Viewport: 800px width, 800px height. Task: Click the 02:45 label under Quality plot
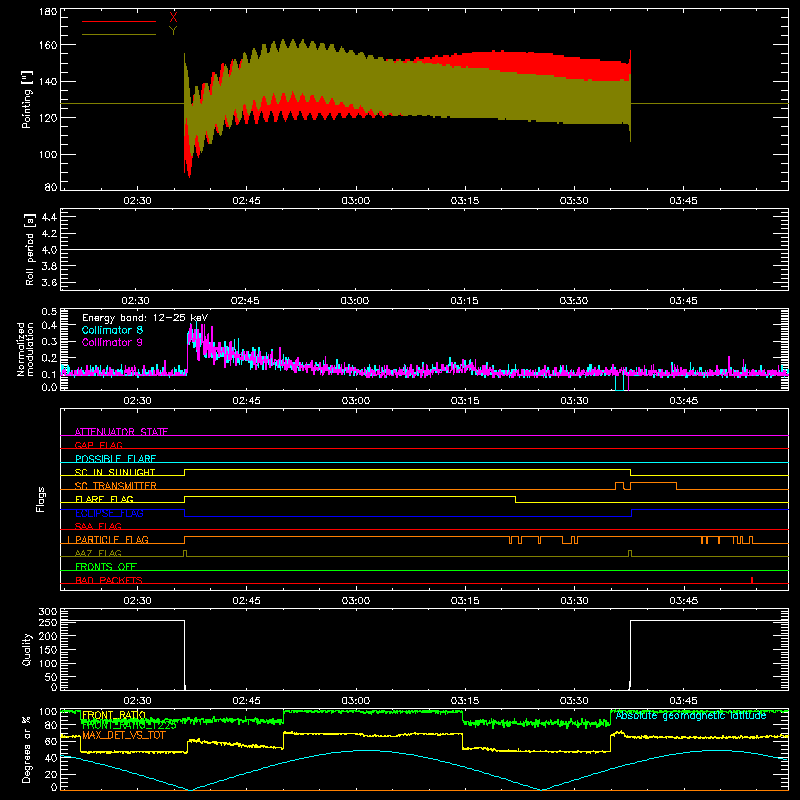246,701
